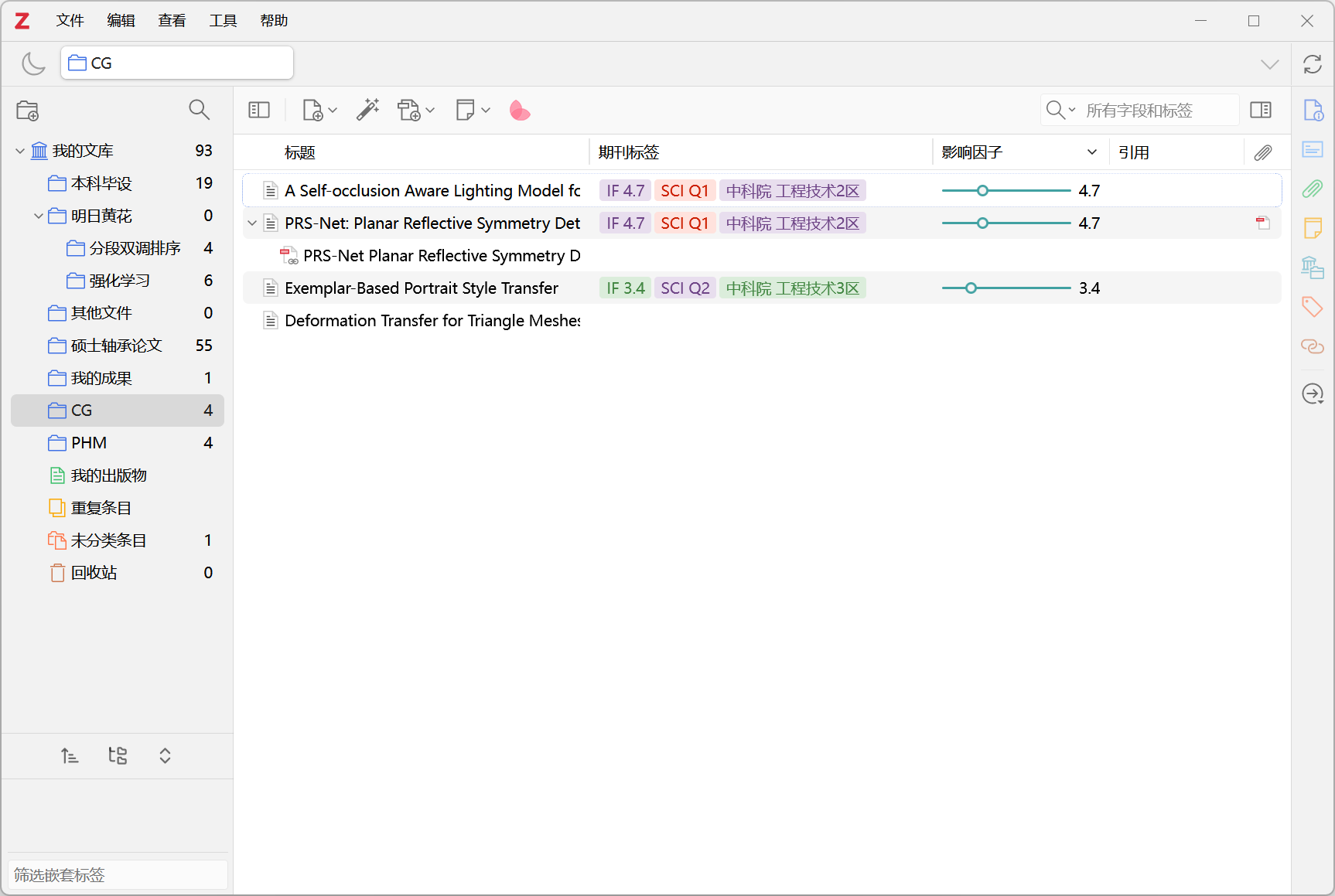Open the tags pane icon in right sidebar

(x=1312, y=307)
